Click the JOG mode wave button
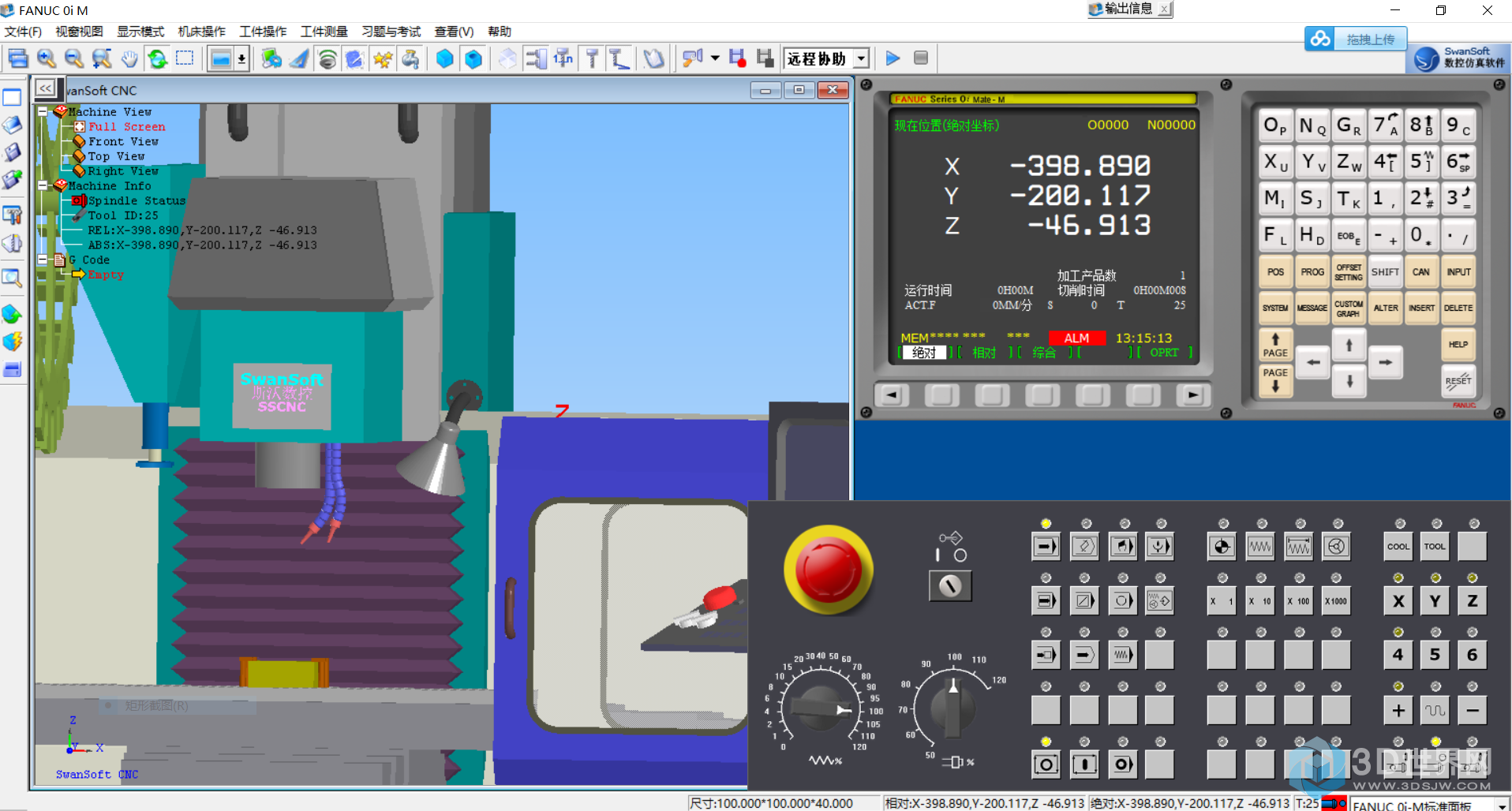The height and width of the screenshot is (811, 1512). point(1260,546)
